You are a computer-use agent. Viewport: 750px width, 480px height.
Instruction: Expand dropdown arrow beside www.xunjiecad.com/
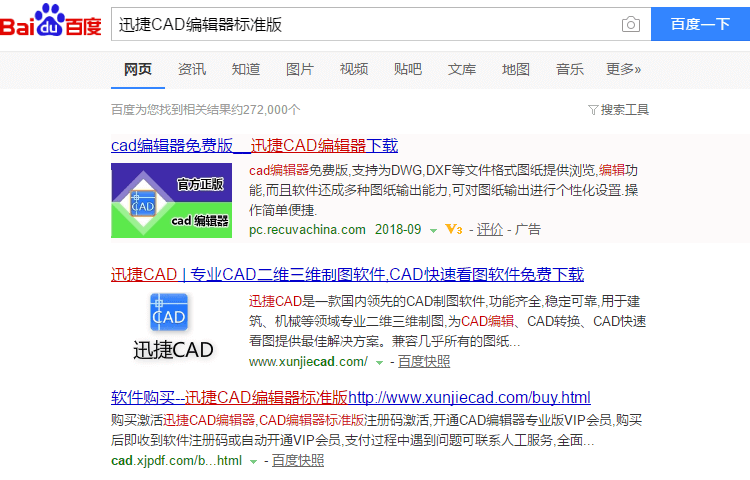[x=379, y=363]
